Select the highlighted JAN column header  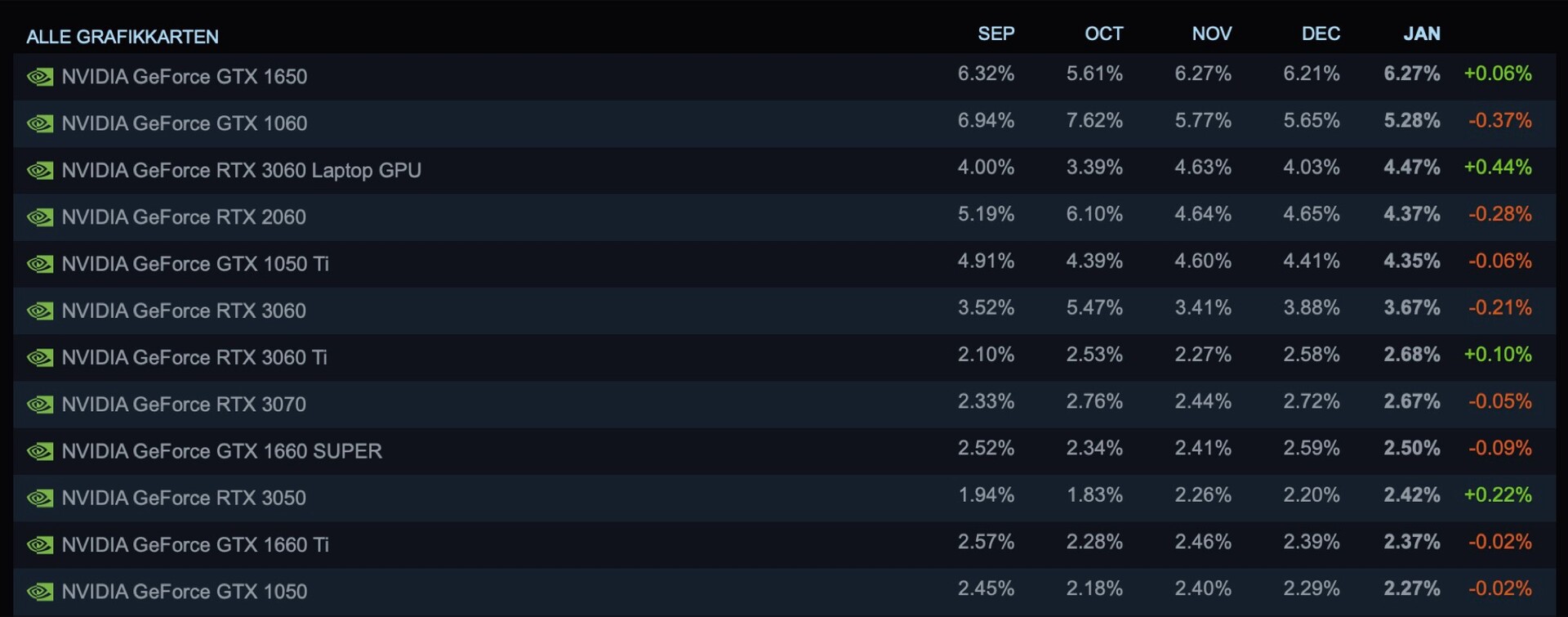(x=1421, y=34)
